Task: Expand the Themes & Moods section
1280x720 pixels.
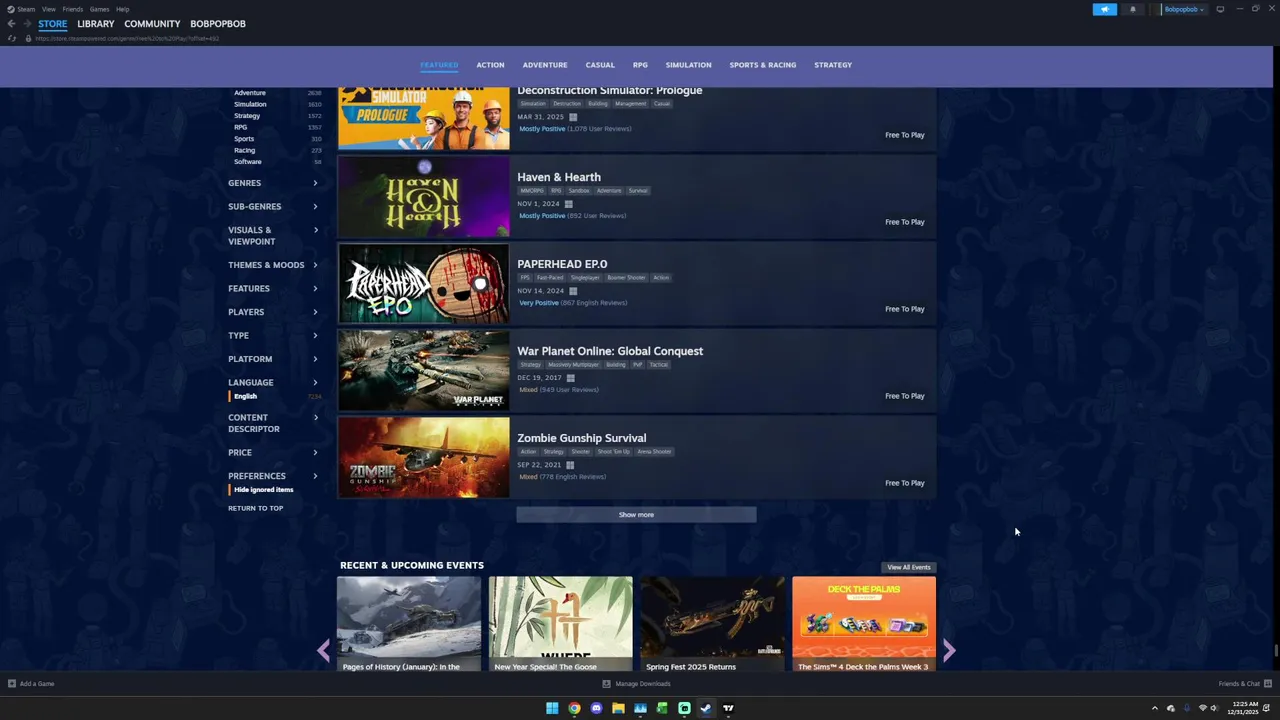Action: [x=273, y=265]
